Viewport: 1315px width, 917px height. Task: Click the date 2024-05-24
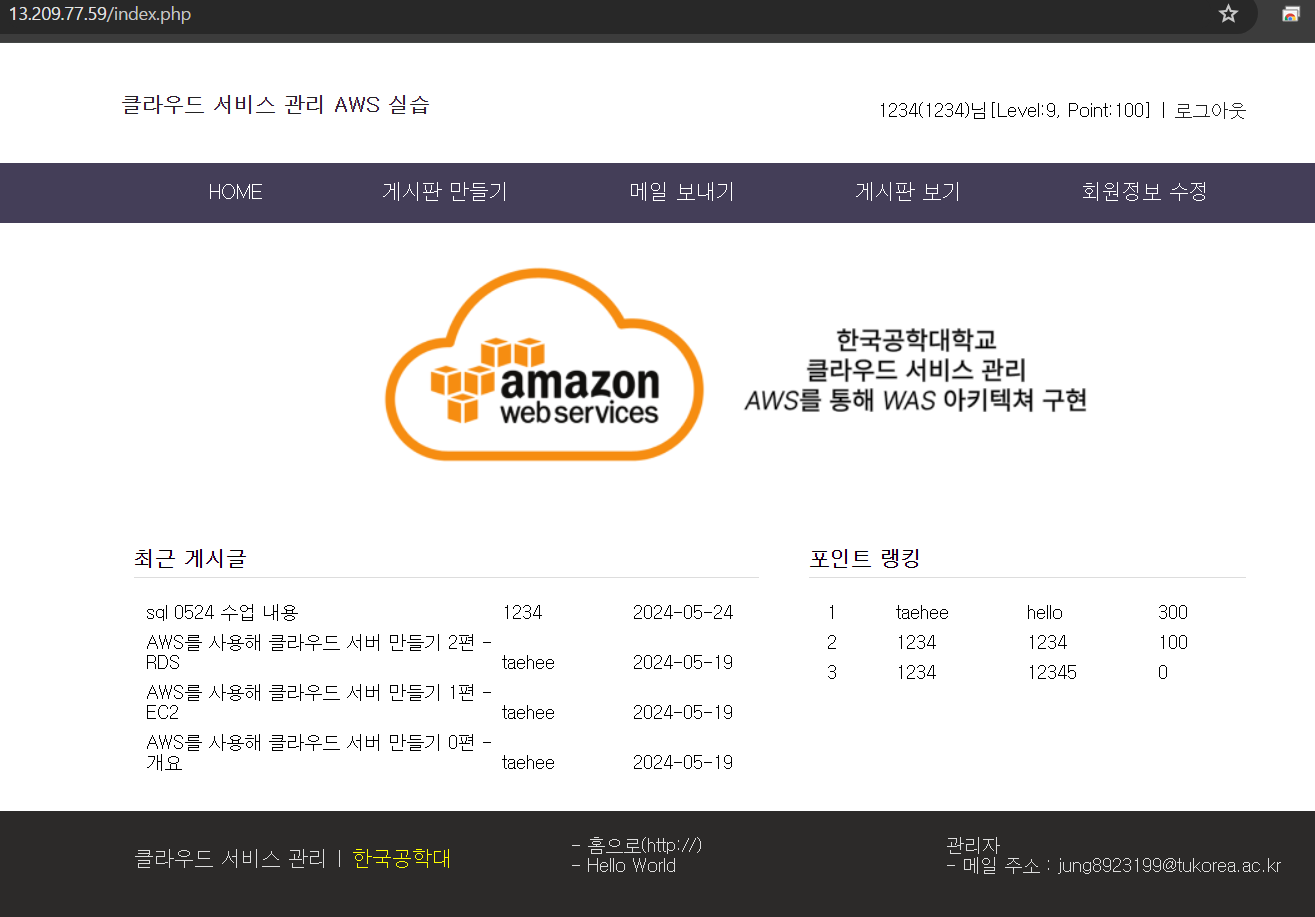683,613
